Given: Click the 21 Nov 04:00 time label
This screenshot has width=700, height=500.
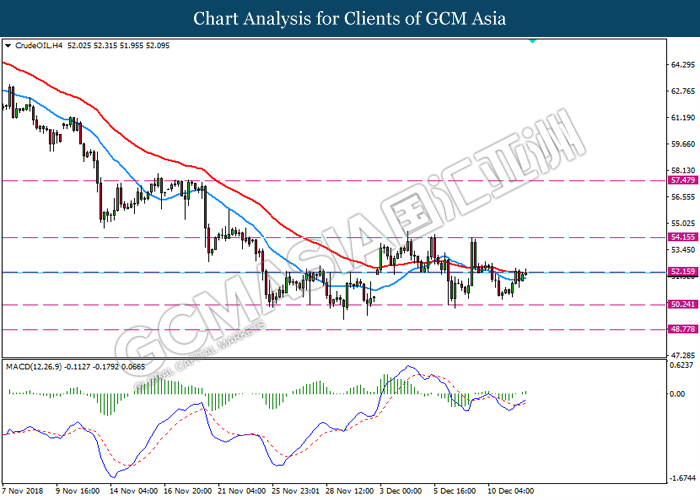Looking at the screenshot, I should [x=242, y=491].
